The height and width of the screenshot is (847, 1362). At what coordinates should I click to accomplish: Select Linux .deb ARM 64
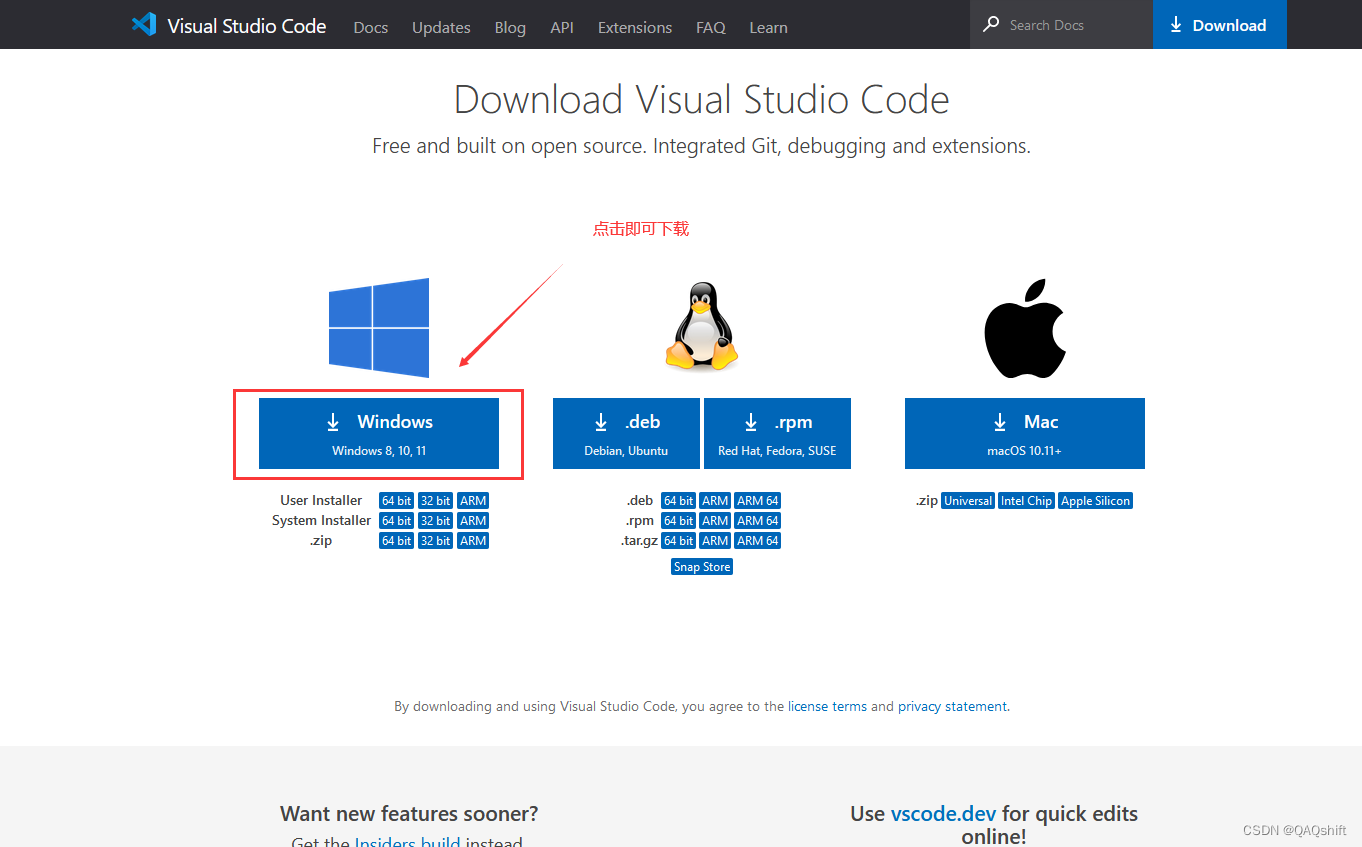click(x=757, y=501)
